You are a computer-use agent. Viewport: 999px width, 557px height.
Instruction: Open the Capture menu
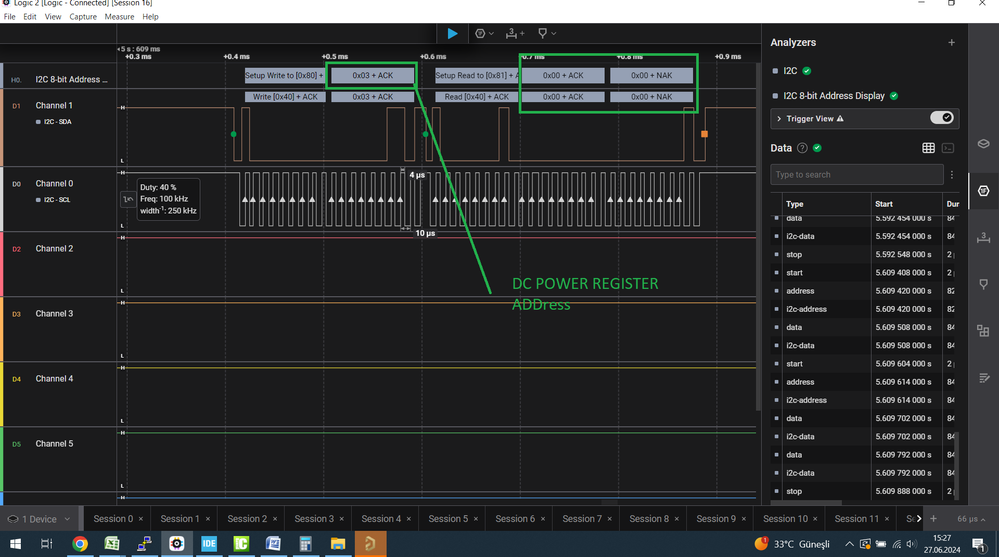coord(83,17)
